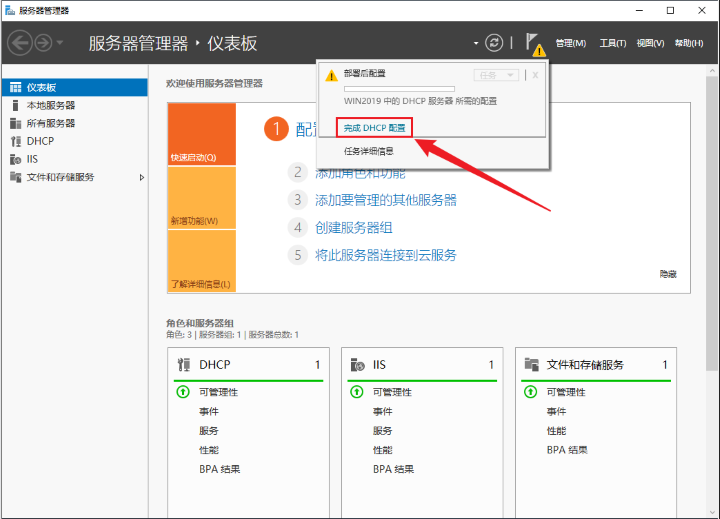Click 隐藏 to hide welcome tile

click(668, 274)
